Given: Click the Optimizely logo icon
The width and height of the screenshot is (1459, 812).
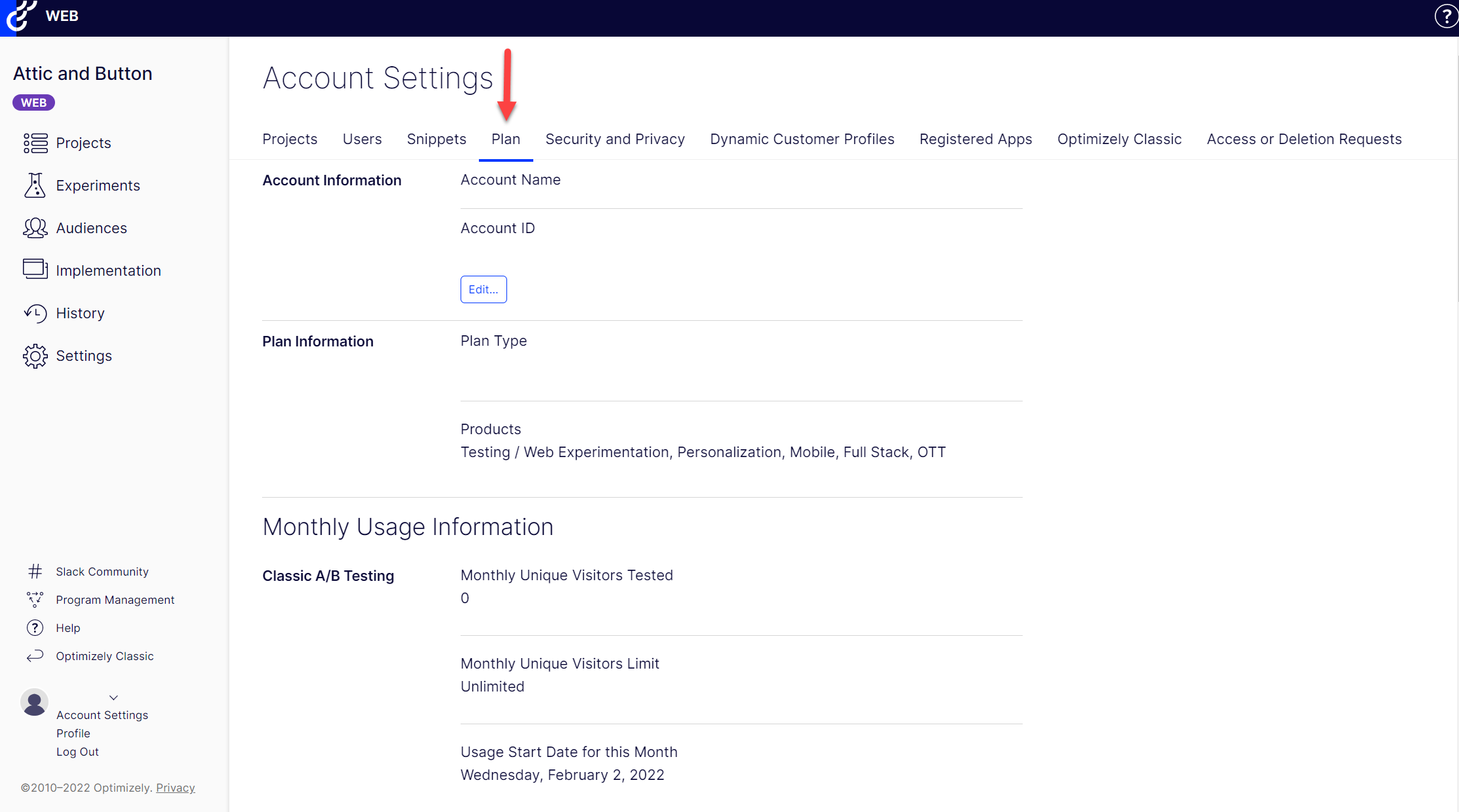Looking at the screenshot, I should point(20,16).
